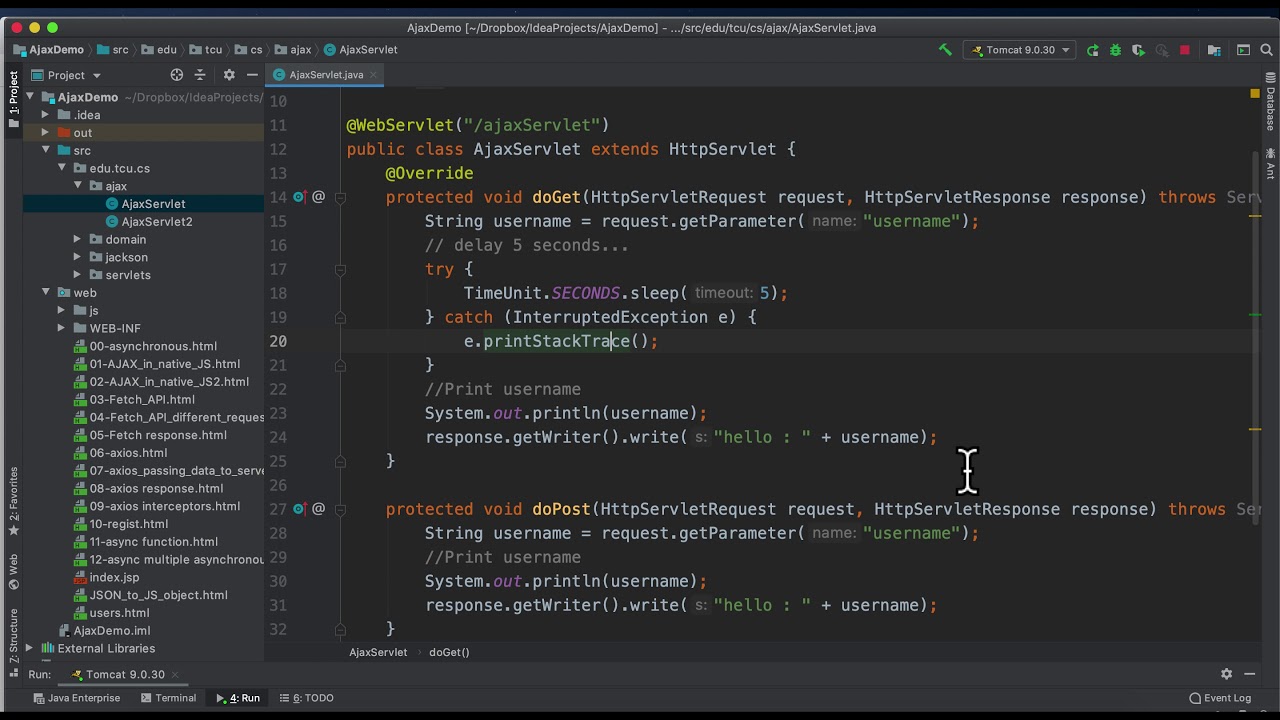
Task: Click the AjaxServlet breadcrumb below the editor
Action: (x=378, y=652)
